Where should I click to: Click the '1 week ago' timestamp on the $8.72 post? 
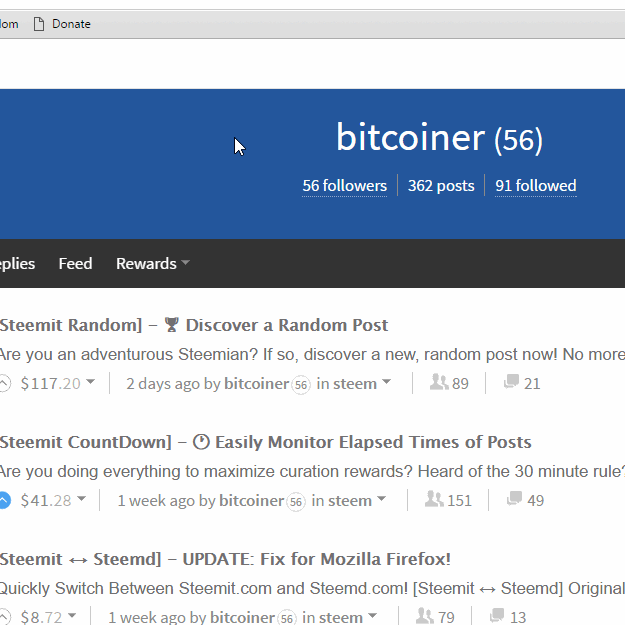pyautogui.click(x=147, y=617)
